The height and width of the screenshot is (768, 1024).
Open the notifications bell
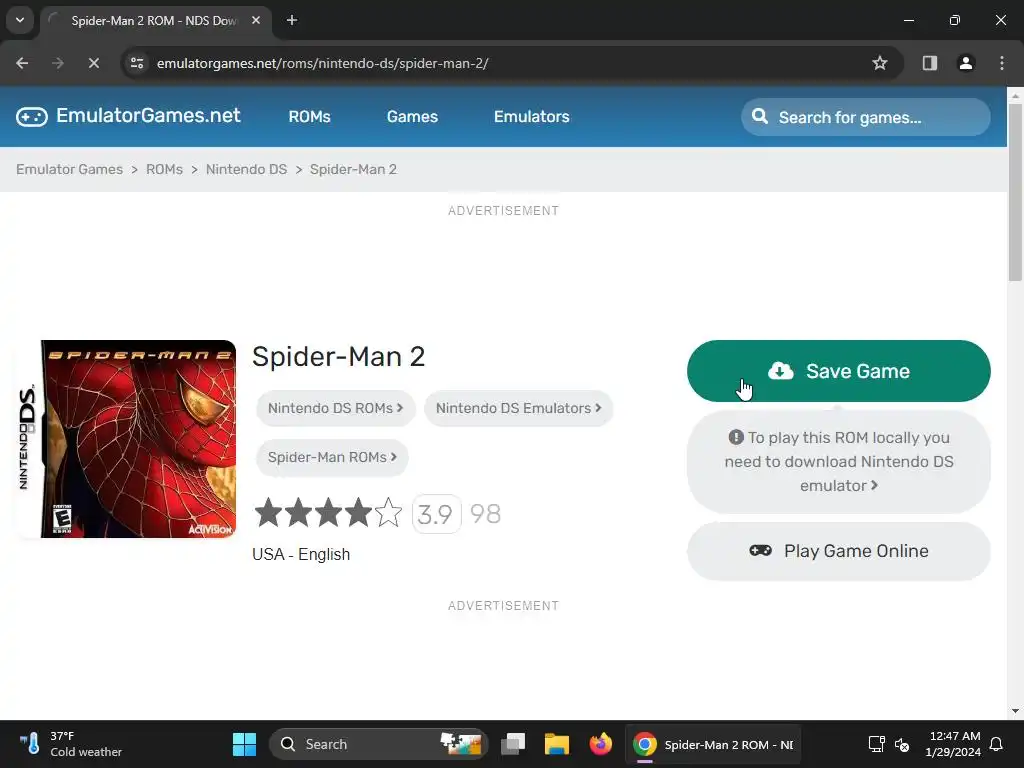(x=997, y=744)
